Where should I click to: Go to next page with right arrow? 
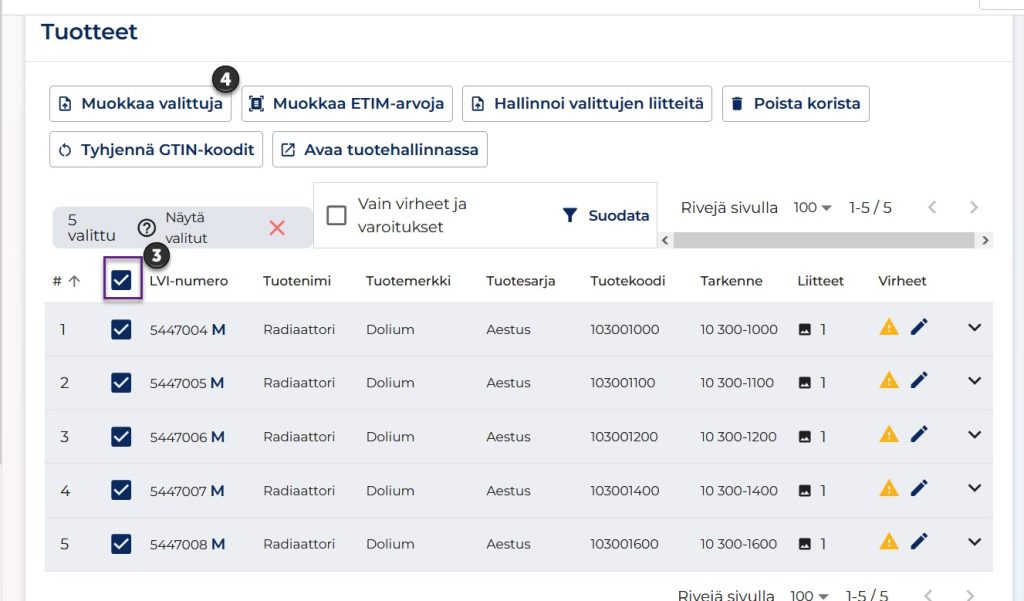click(x=973, y=208)
